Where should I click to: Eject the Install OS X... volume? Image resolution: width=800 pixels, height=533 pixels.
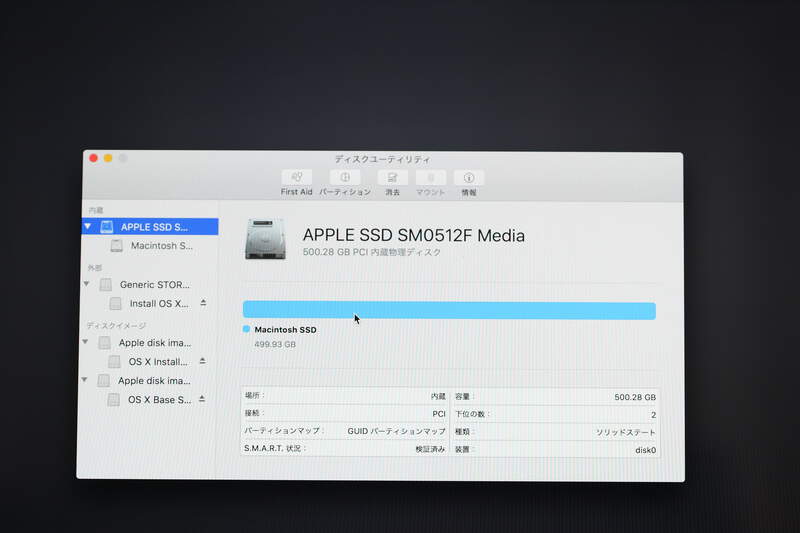coord(203,303)
